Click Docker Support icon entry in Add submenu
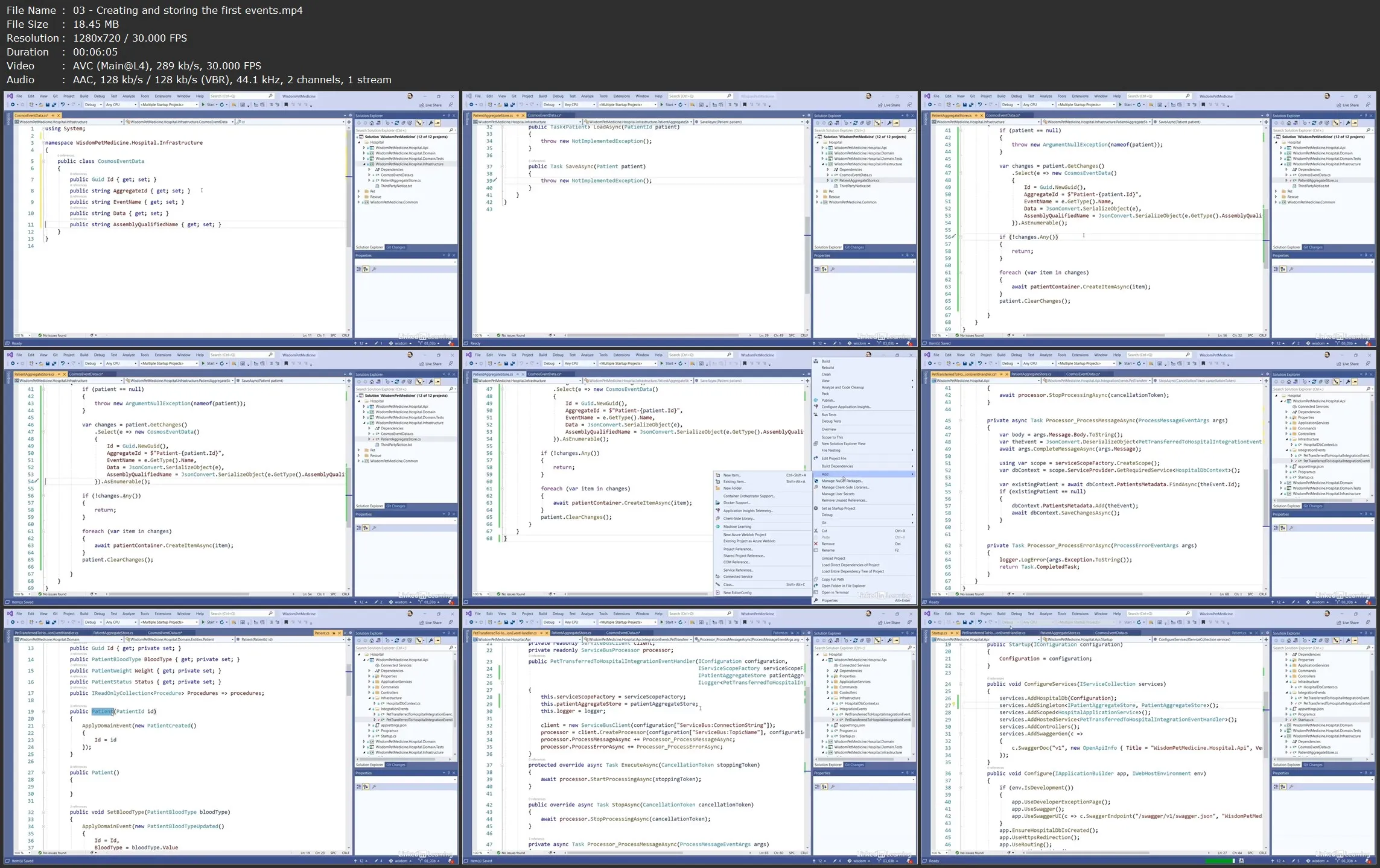This screenshot has height=868, width=1380. tap(737, 502)
